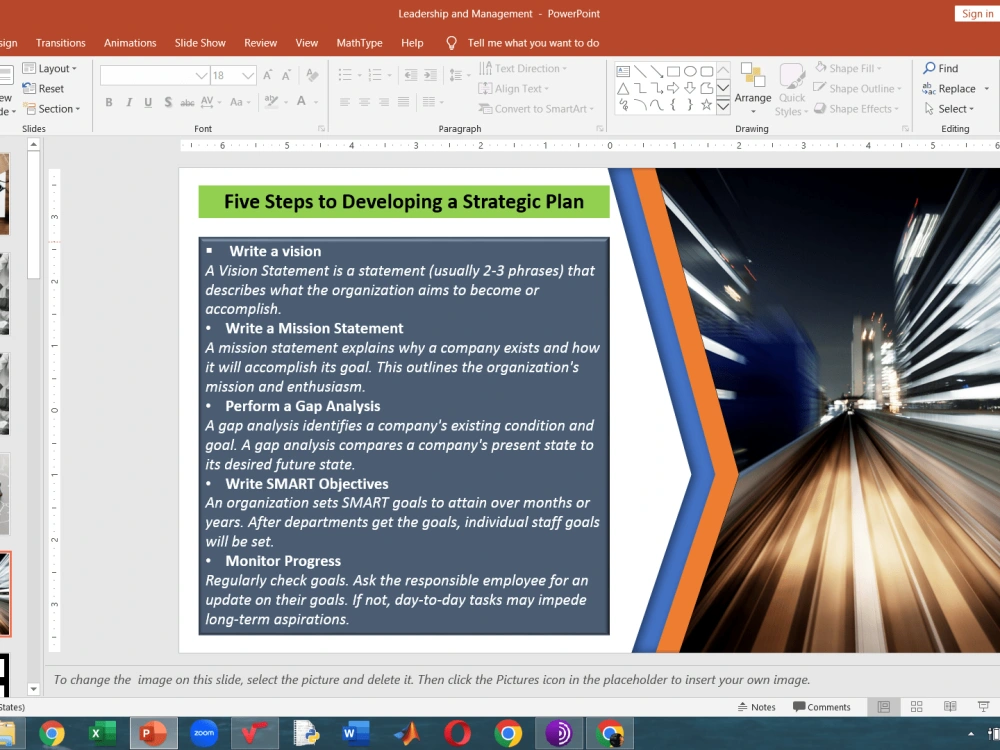Viewport: 1000px width, 750px height.
Task: Open character spacing options
Action: tap(210, 102)
